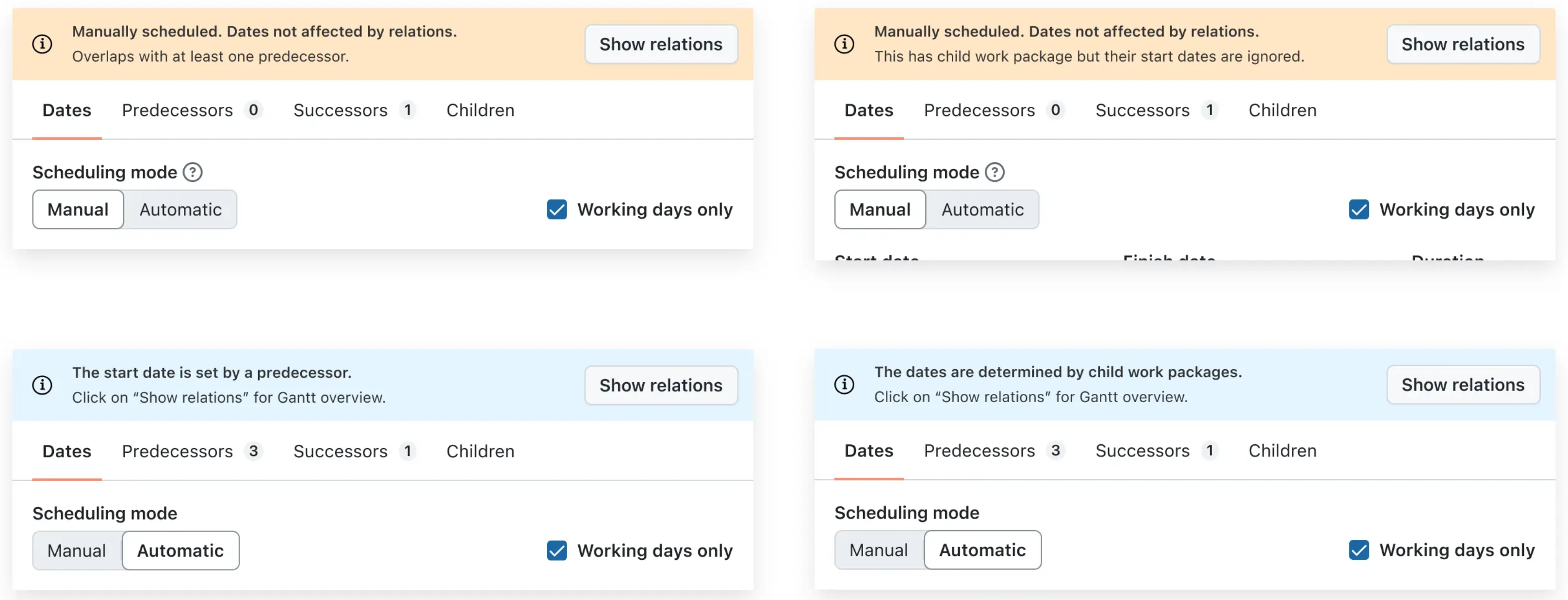Select Manual mode in bottom-right panel
1568x600 pixels.
click(x=878, y=550)
